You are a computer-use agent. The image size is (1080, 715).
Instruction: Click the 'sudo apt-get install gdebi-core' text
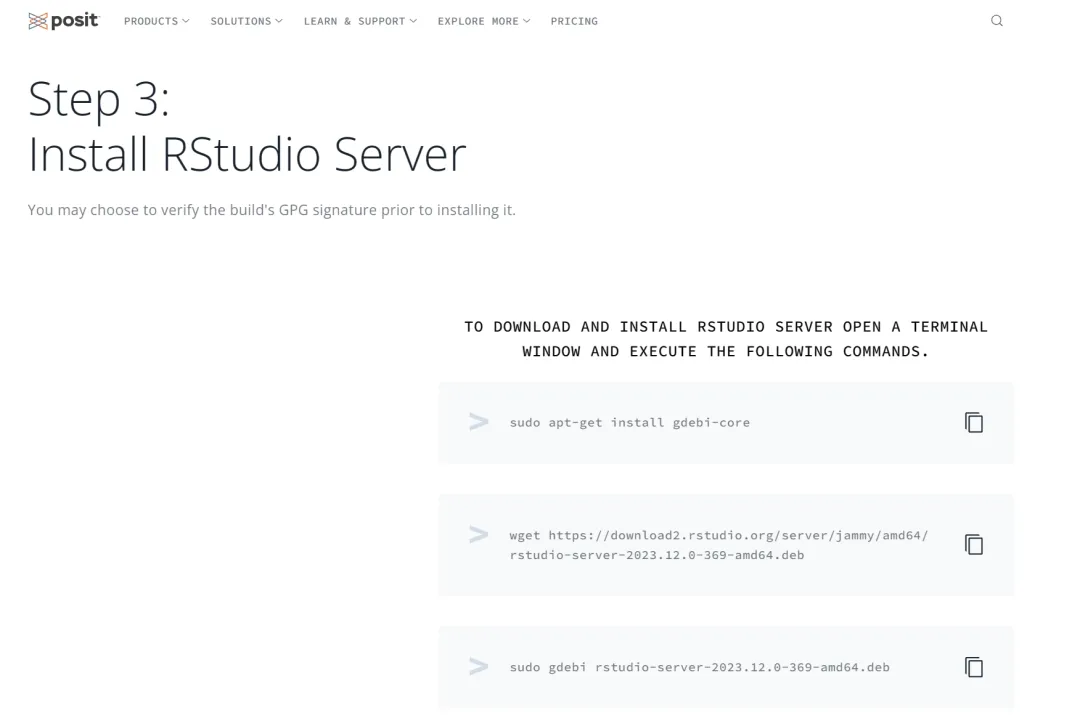[630, 422]
